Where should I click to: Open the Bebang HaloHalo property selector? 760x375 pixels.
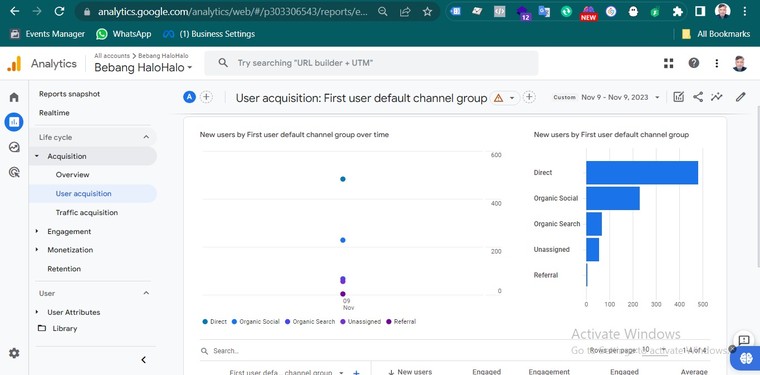click(143, 67)
